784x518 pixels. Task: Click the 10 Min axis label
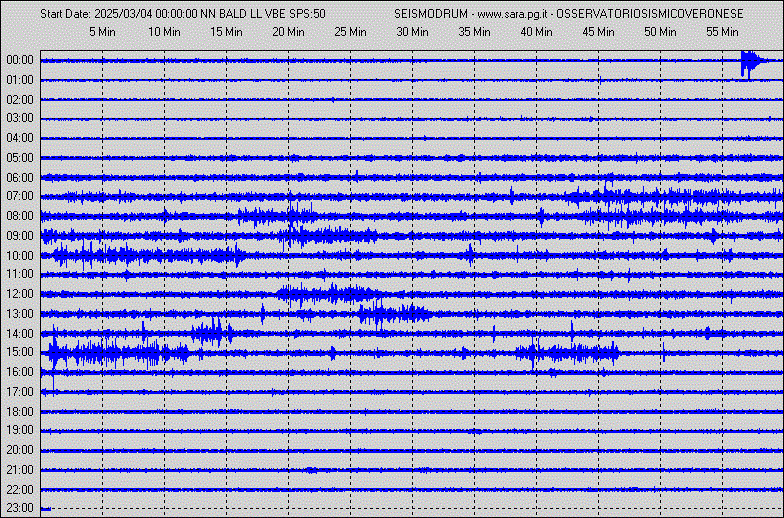point(164,32)
